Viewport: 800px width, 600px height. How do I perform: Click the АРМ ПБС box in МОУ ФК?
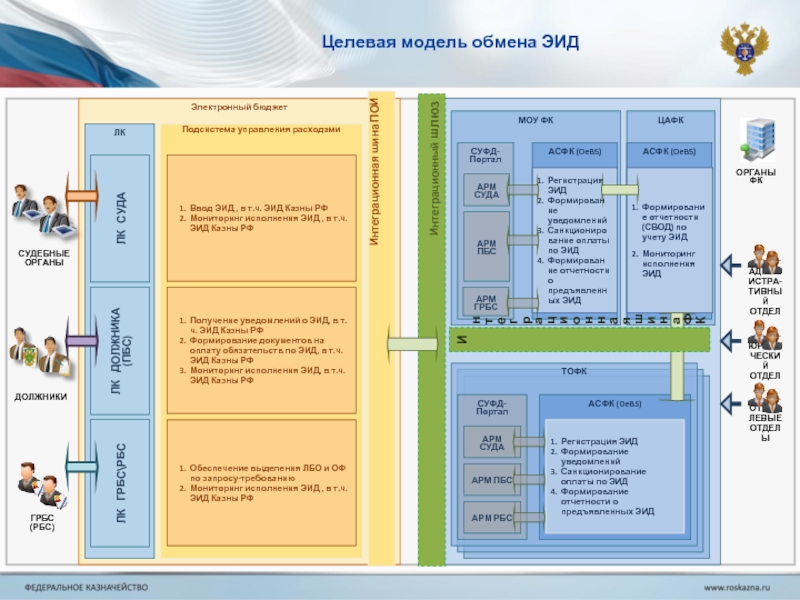tap(486, 246)
